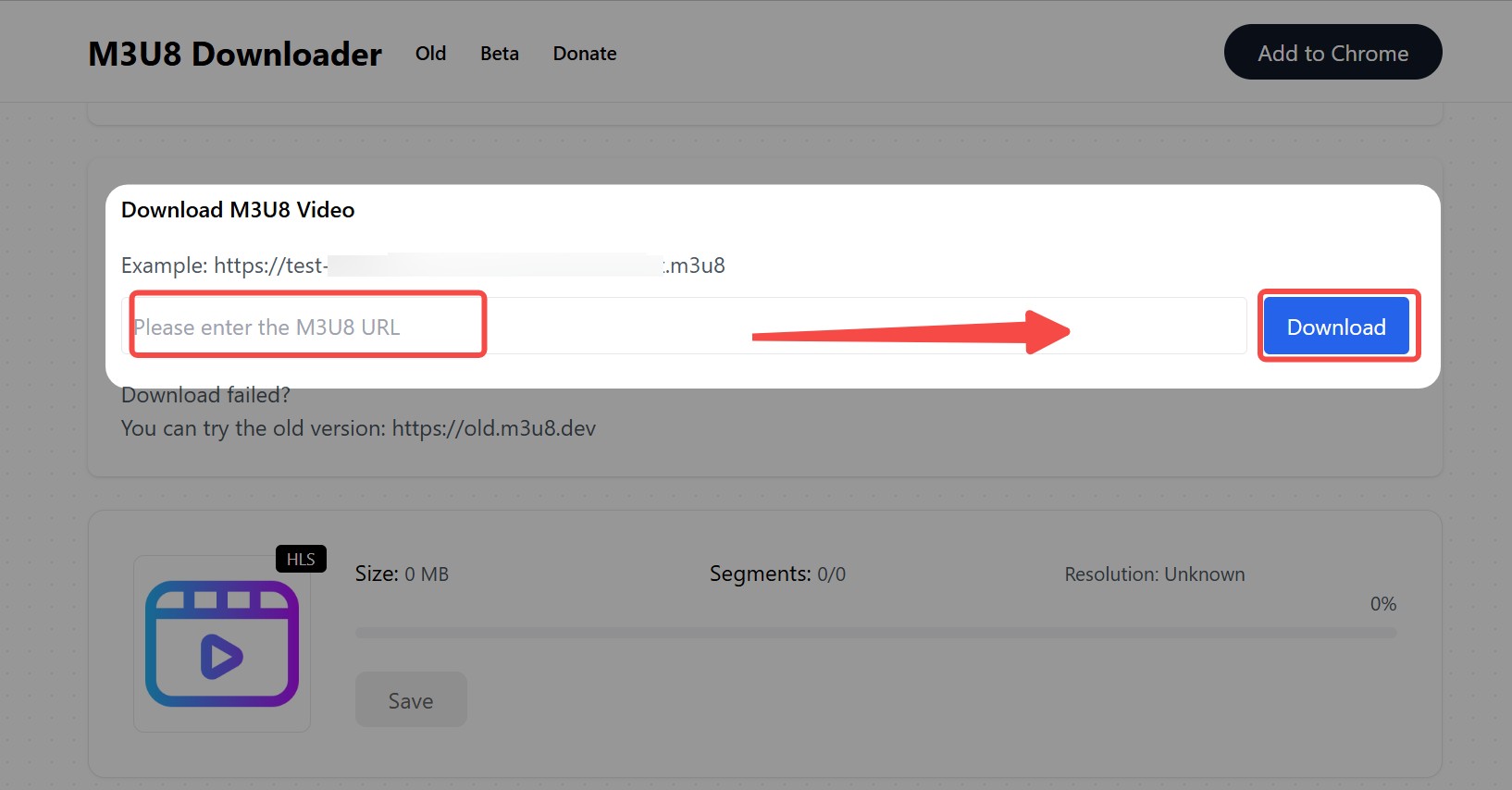
Task: Click the HLS badge
Action: (x=301, y=559)
